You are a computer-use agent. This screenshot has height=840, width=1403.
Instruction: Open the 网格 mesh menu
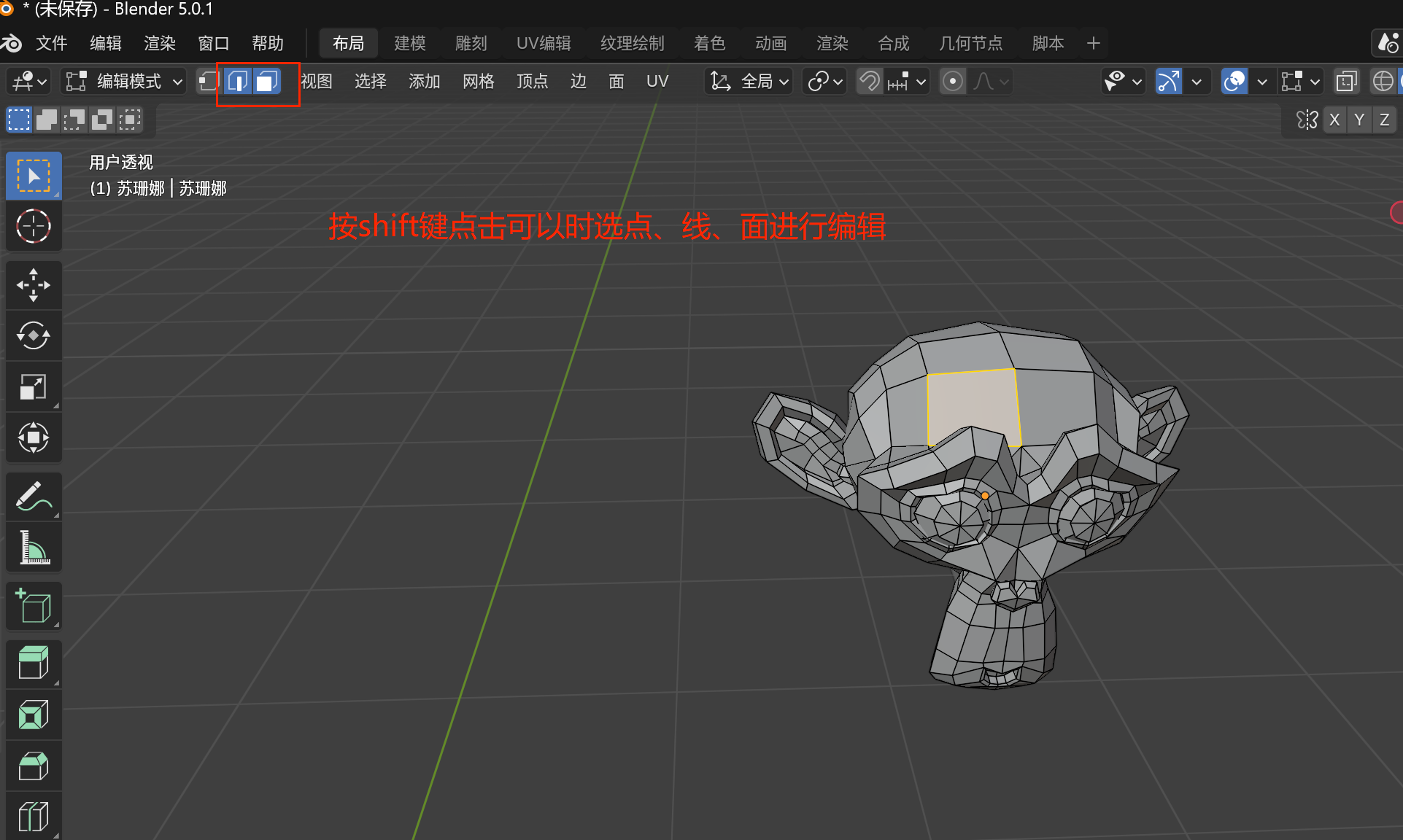[x=478, y=81]
